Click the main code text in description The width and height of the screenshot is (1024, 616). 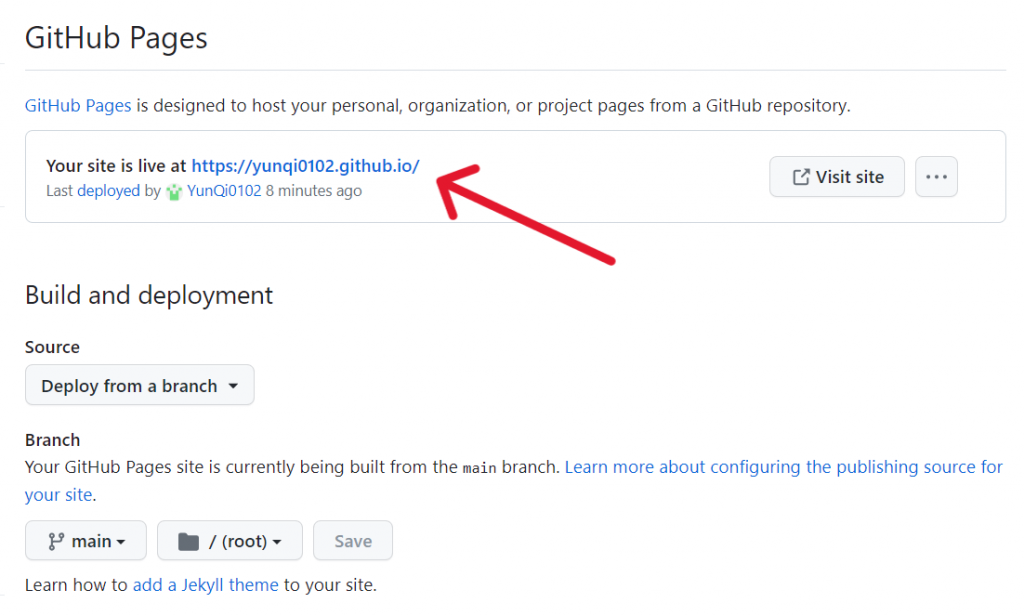point(479,468)
